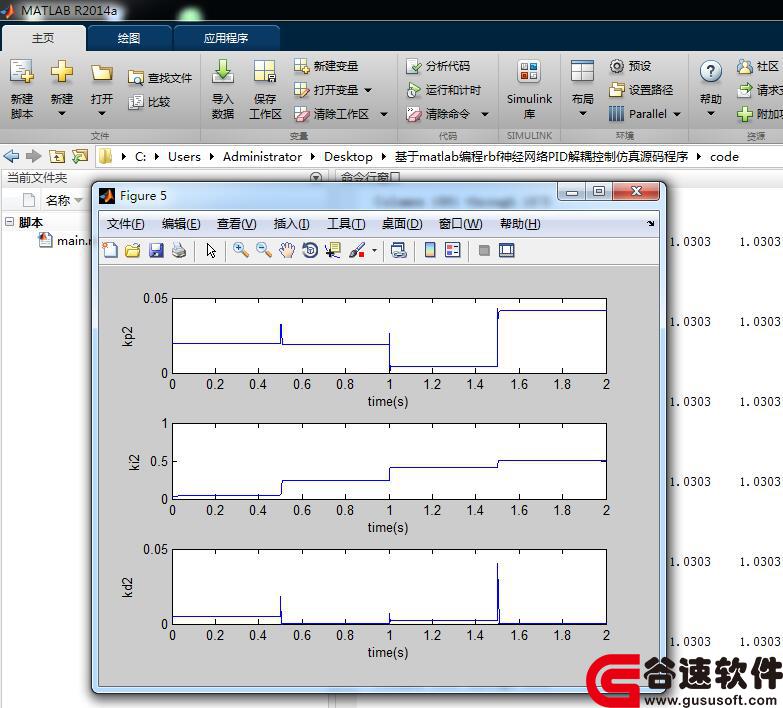The image size is (783, 708).
Task: Click the Compare (比较) button
Action: point(149,102)
